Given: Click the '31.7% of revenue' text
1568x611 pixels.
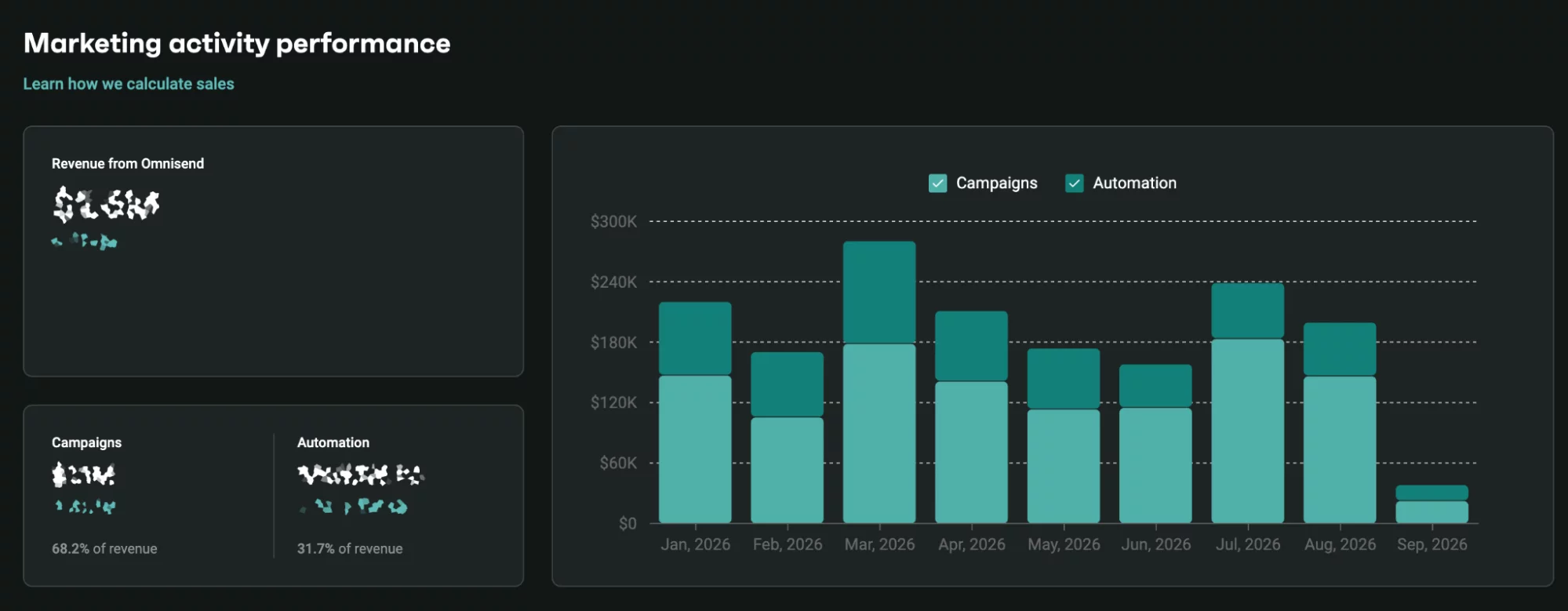Looking at the screenshot, I should point(350,549).
